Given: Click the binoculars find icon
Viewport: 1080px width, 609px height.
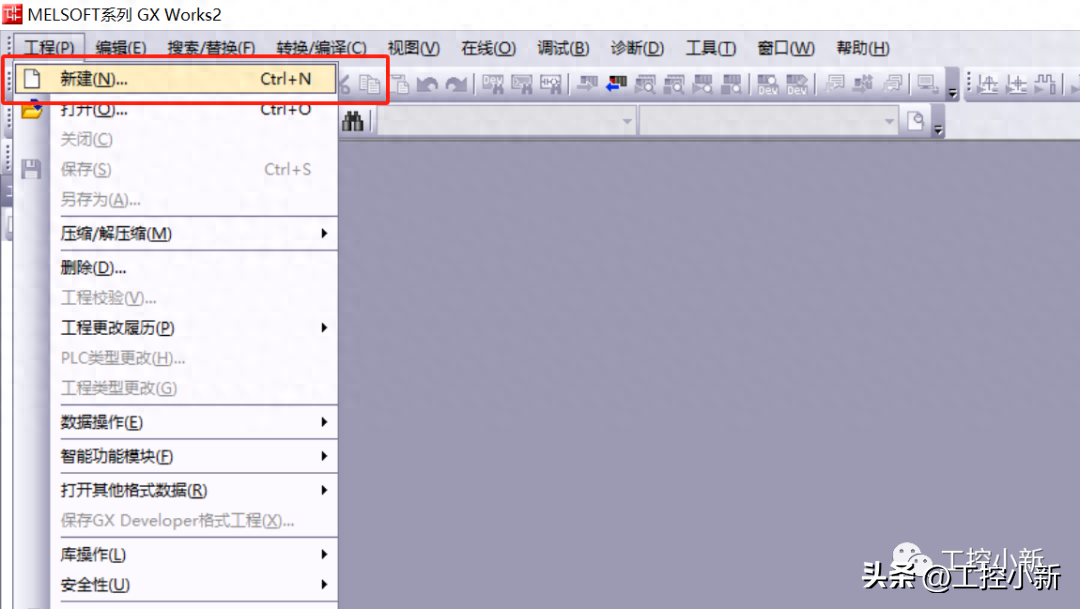Looking at the screenshot, I should coord(353,122).
